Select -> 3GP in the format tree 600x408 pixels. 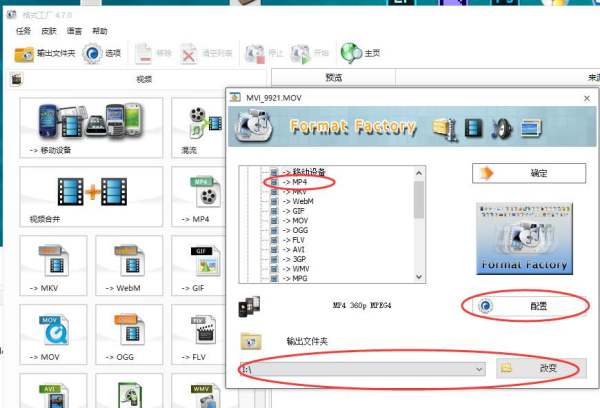294,259
